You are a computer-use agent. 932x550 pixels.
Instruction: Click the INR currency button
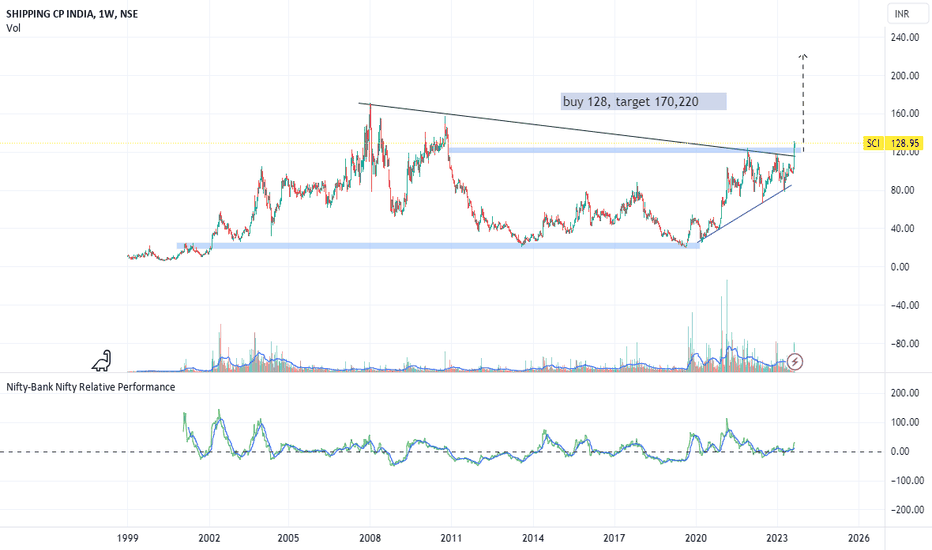(x=907, y=14)
